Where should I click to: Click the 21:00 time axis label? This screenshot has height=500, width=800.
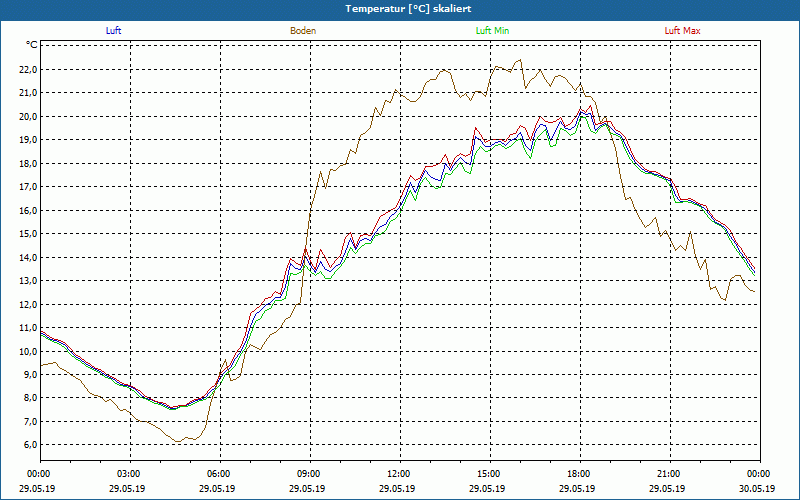(x=670, y=474)
